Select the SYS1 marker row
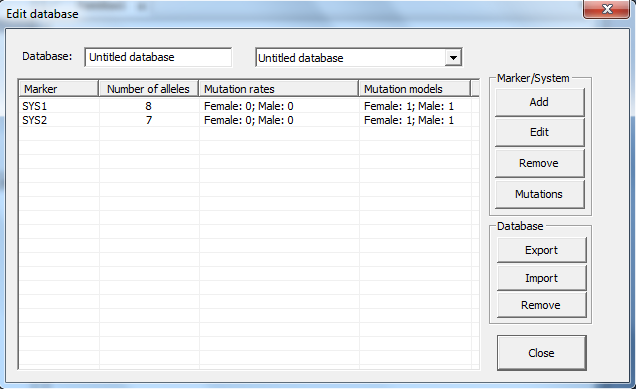 click(x=248, y=106)
